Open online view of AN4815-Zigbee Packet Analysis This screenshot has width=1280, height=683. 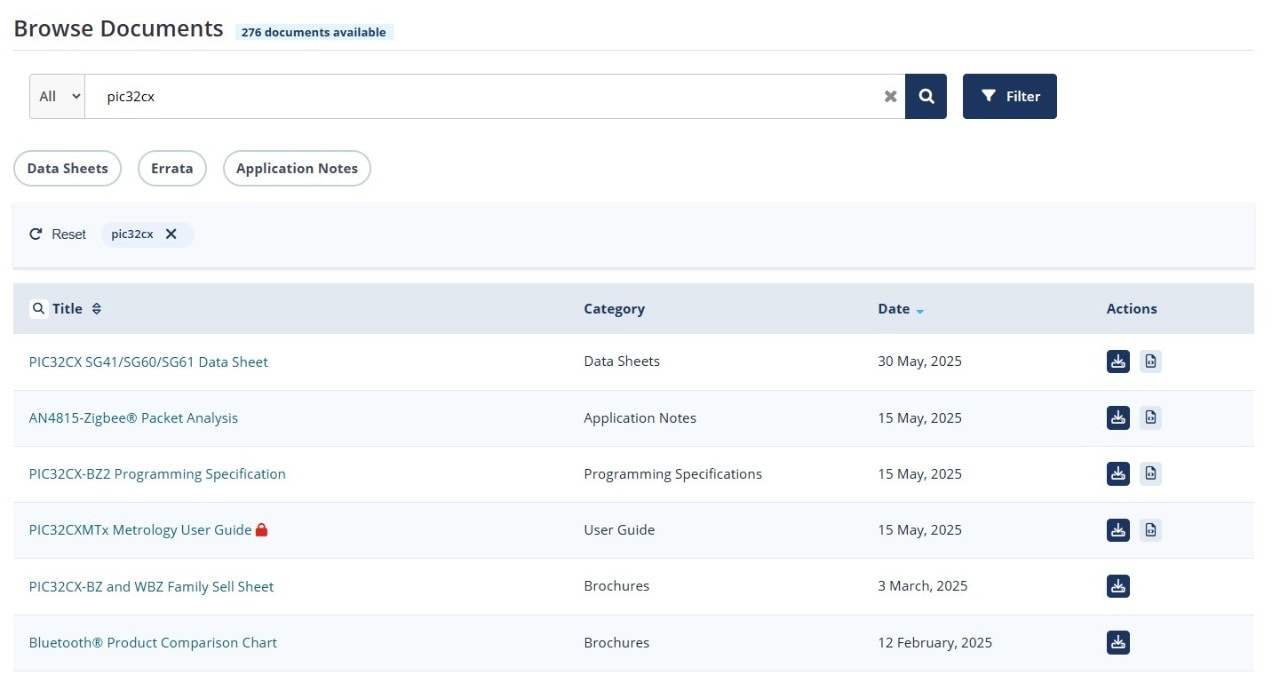[x=1151, y=417]
